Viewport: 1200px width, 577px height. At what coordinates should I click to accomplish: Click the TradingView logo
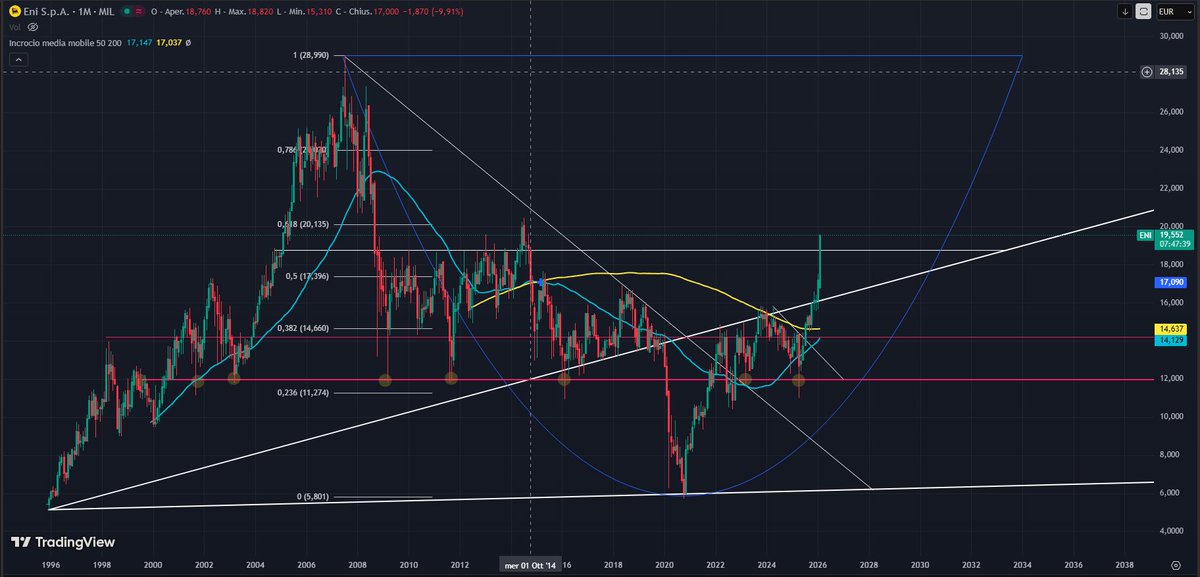pos(63,542)
